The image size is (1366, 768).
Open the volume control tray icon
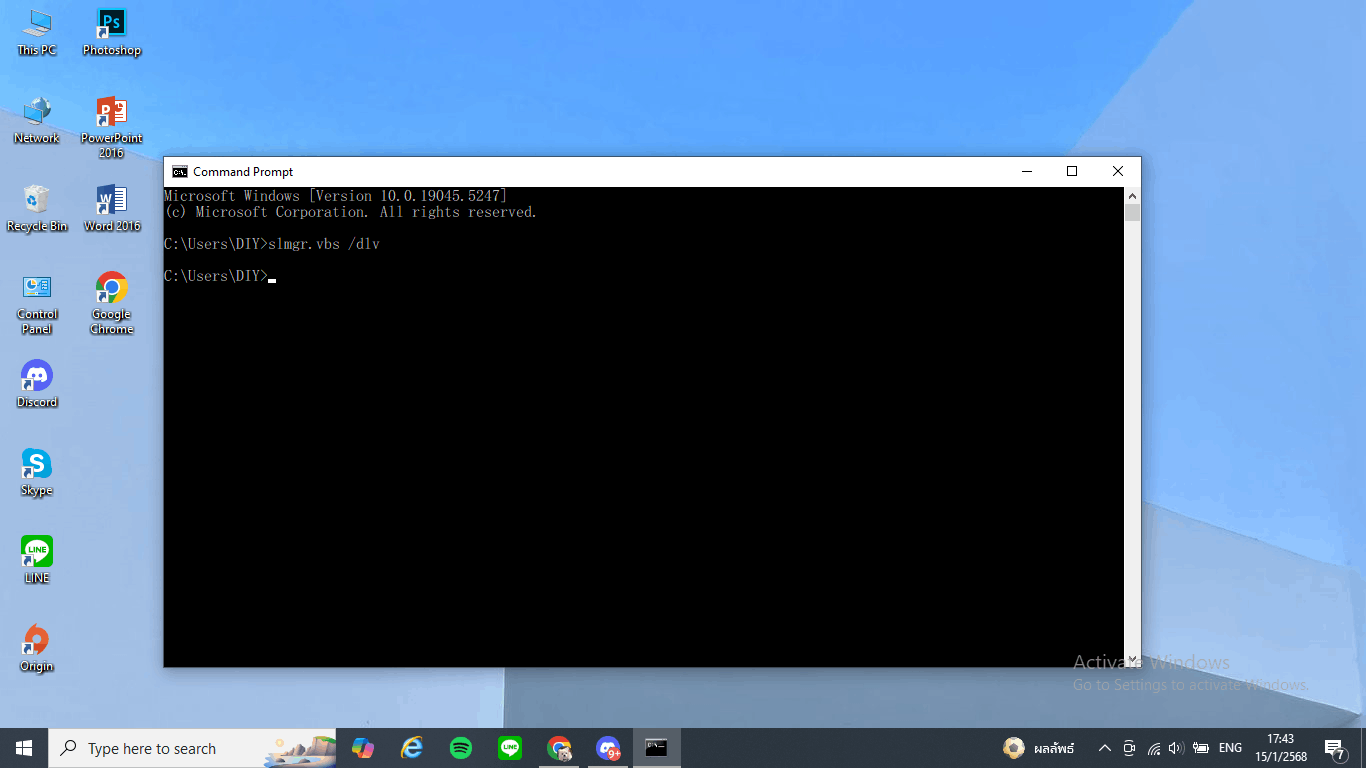[x=1176, y=748]
